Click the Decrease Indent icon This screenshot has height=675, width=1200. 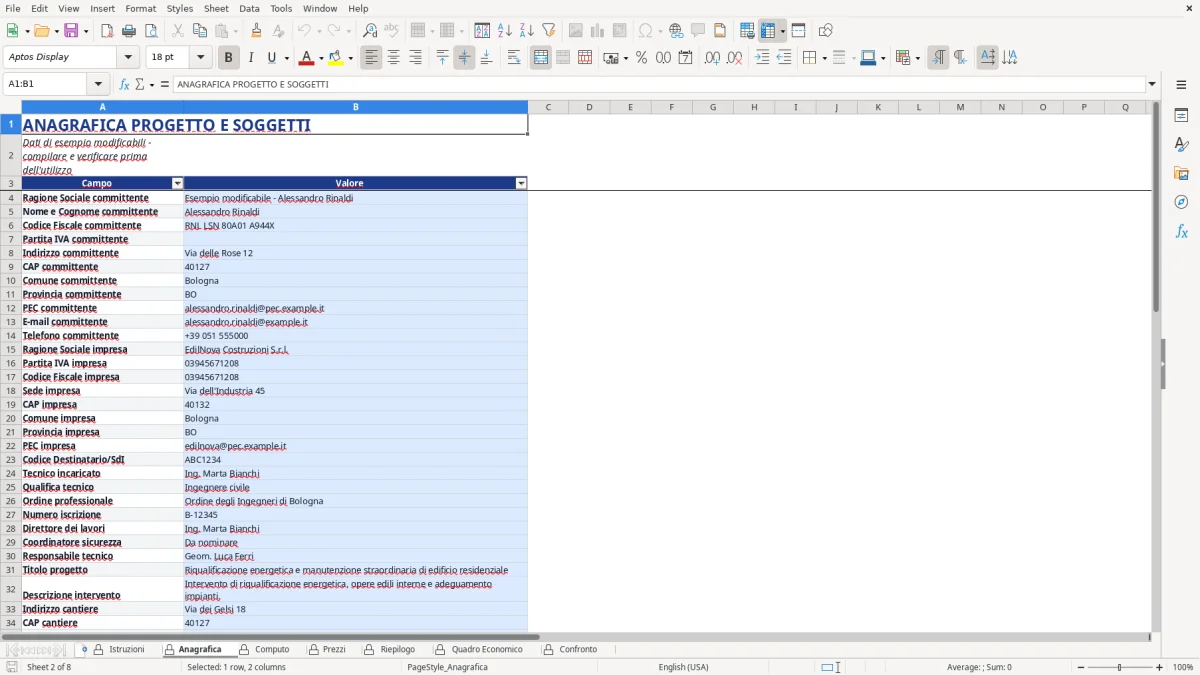click(x=784, y=58)
